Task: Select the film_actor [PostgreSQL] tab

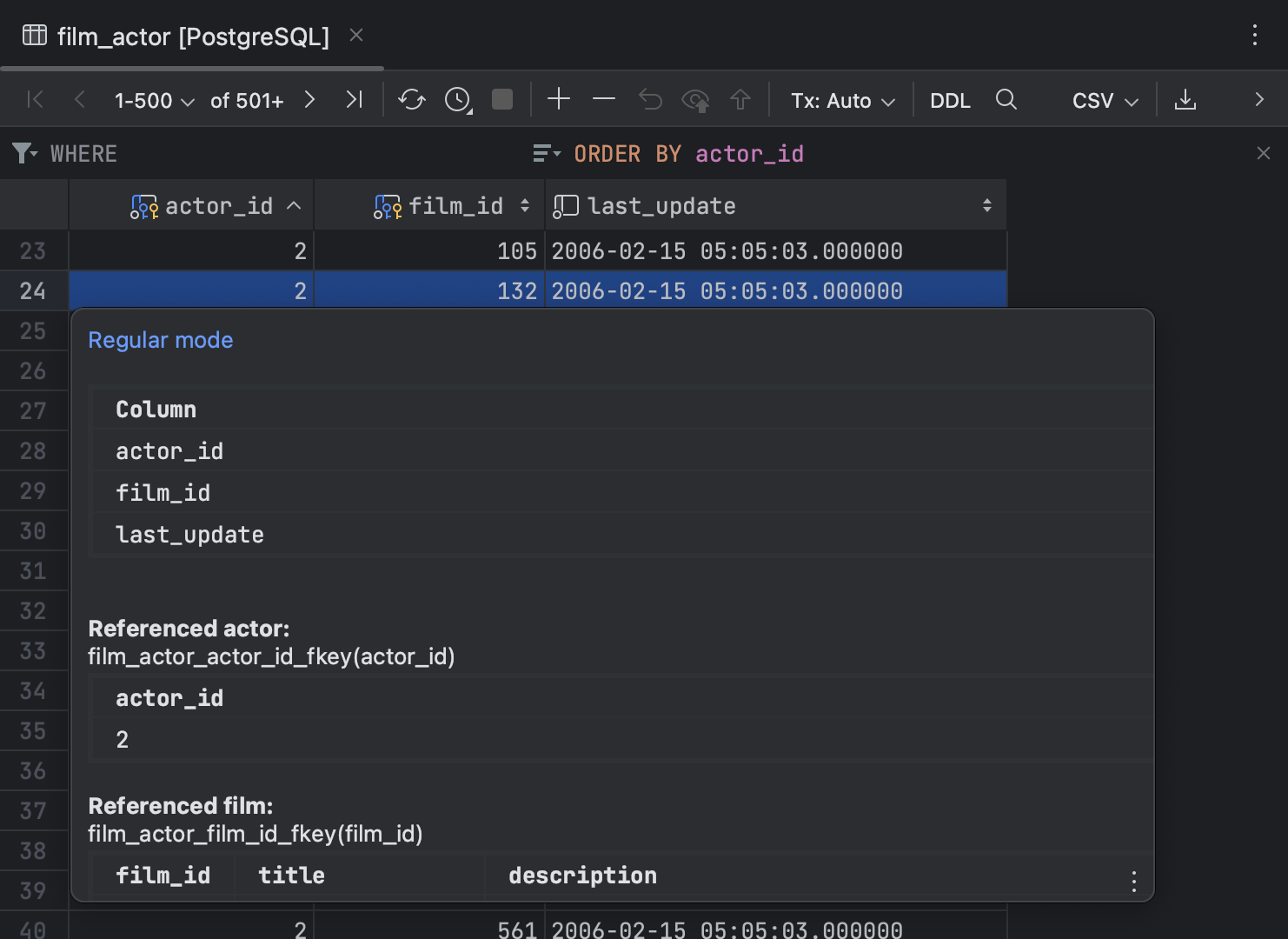Action: (x=193, y=37)
